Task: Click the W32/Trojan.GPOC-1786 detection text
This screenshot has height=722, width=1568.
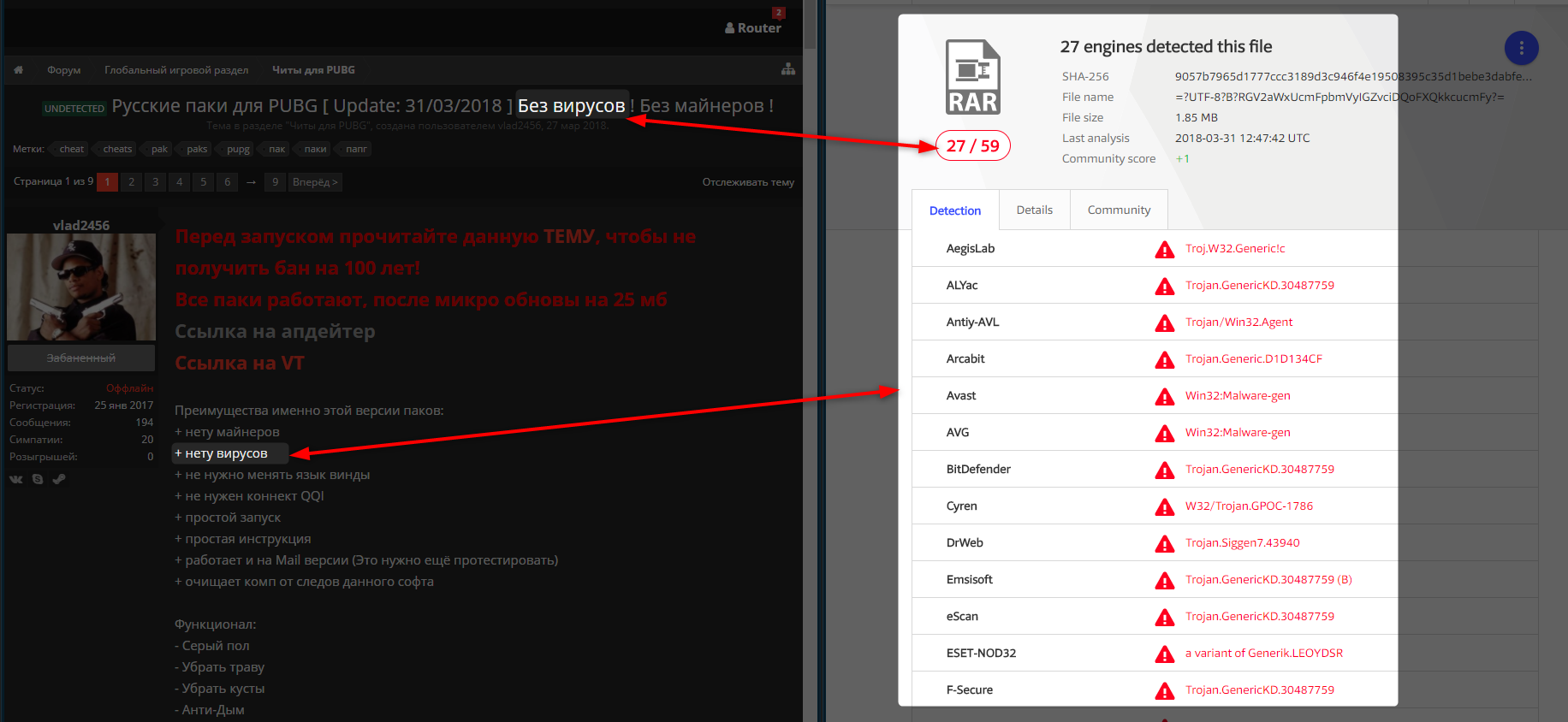Action: pyautogui.click(x=1249, y=506)
